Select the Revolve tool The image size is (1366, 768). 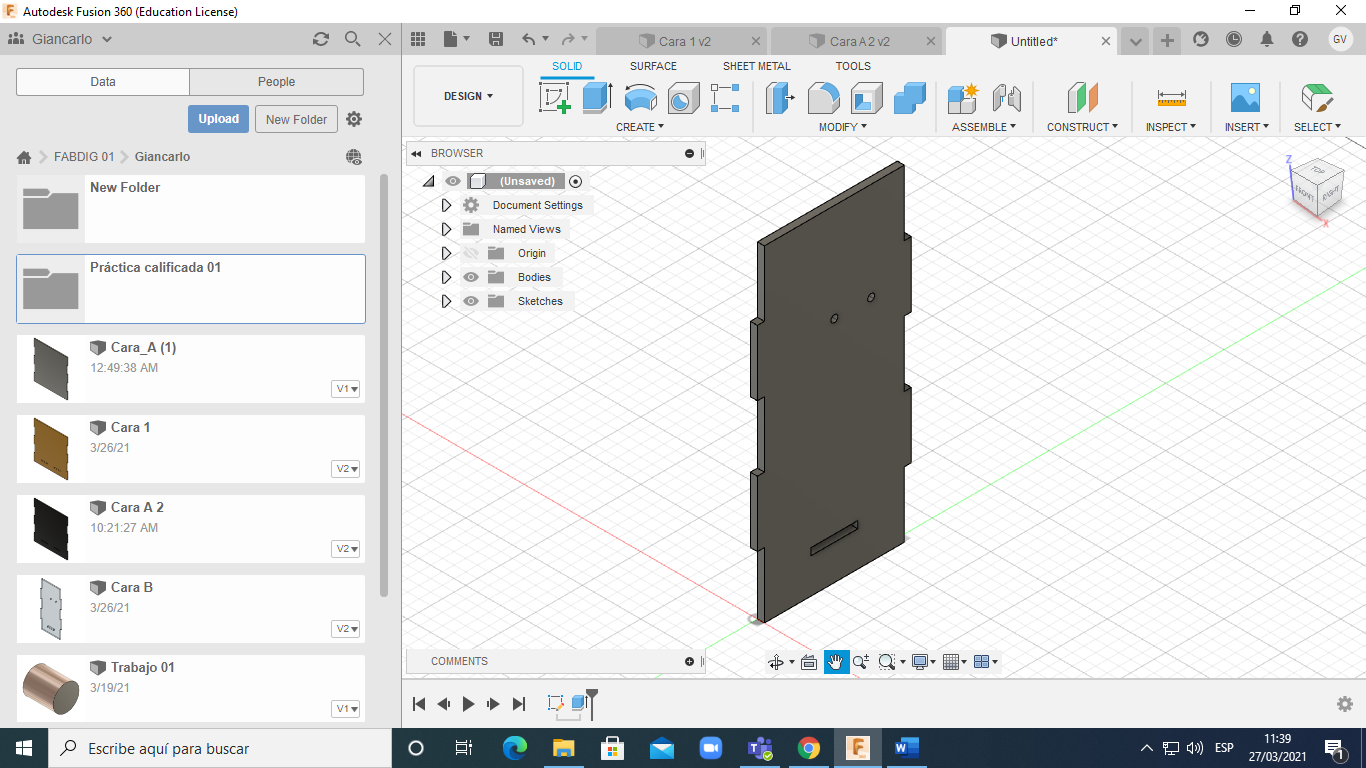point(640,98)
